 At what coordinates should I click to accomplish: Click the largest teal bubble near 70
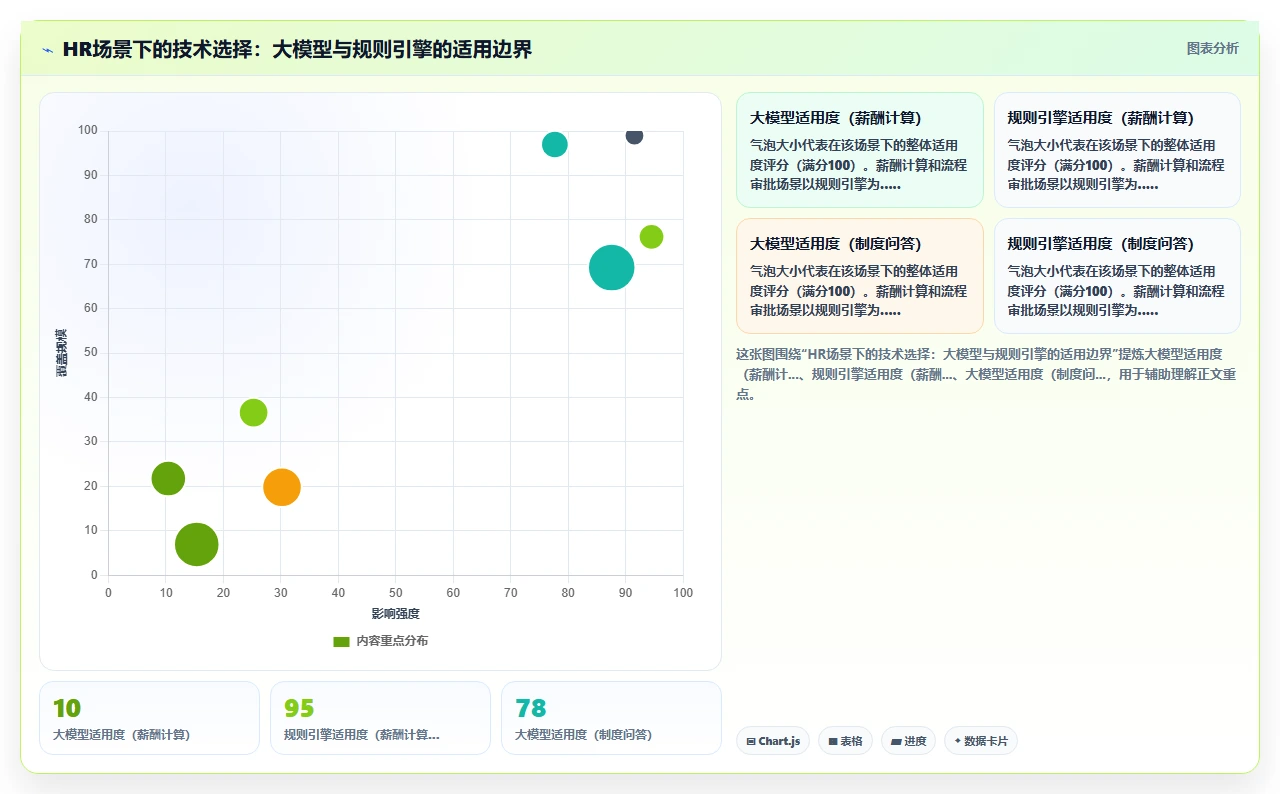coord(612,267)
